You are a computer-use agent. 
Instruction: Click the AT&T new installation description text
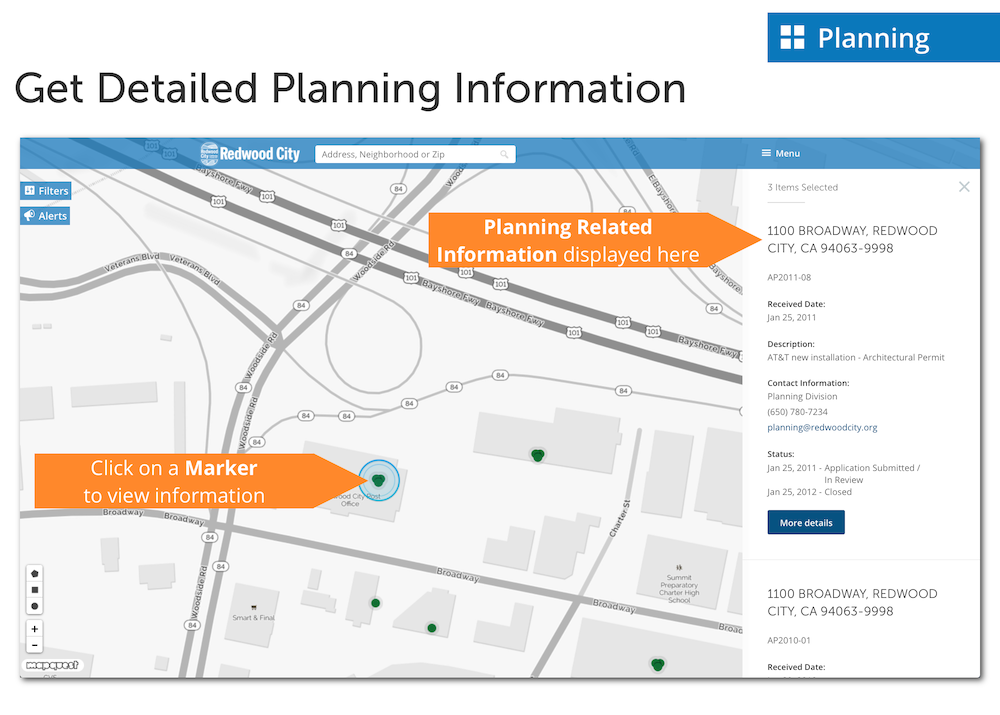(x=856, y=357)
